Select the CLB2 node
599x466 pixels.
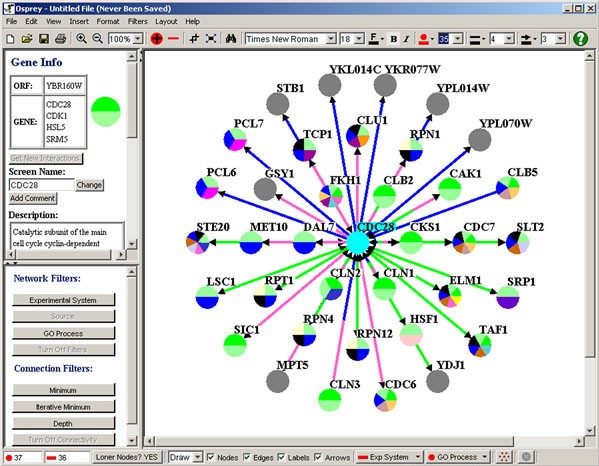coord(384,196)
